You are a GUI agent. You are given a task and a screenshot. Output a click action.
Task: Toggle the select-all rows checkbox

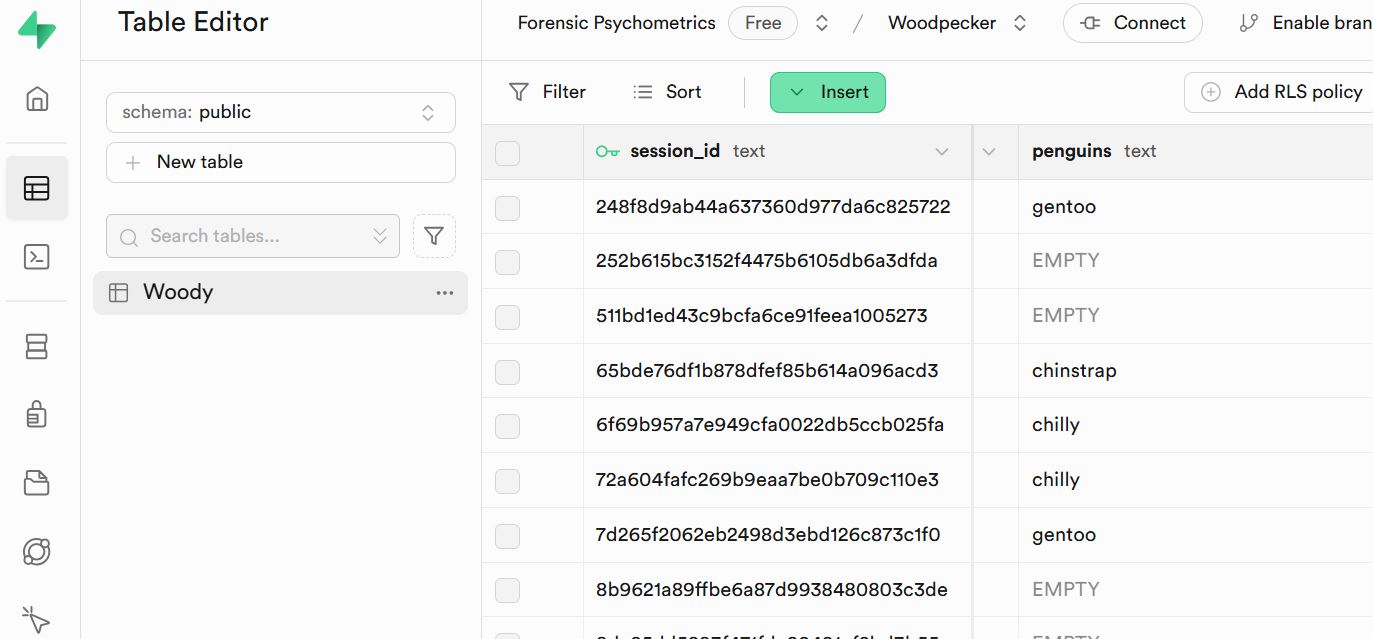[508, 152]
